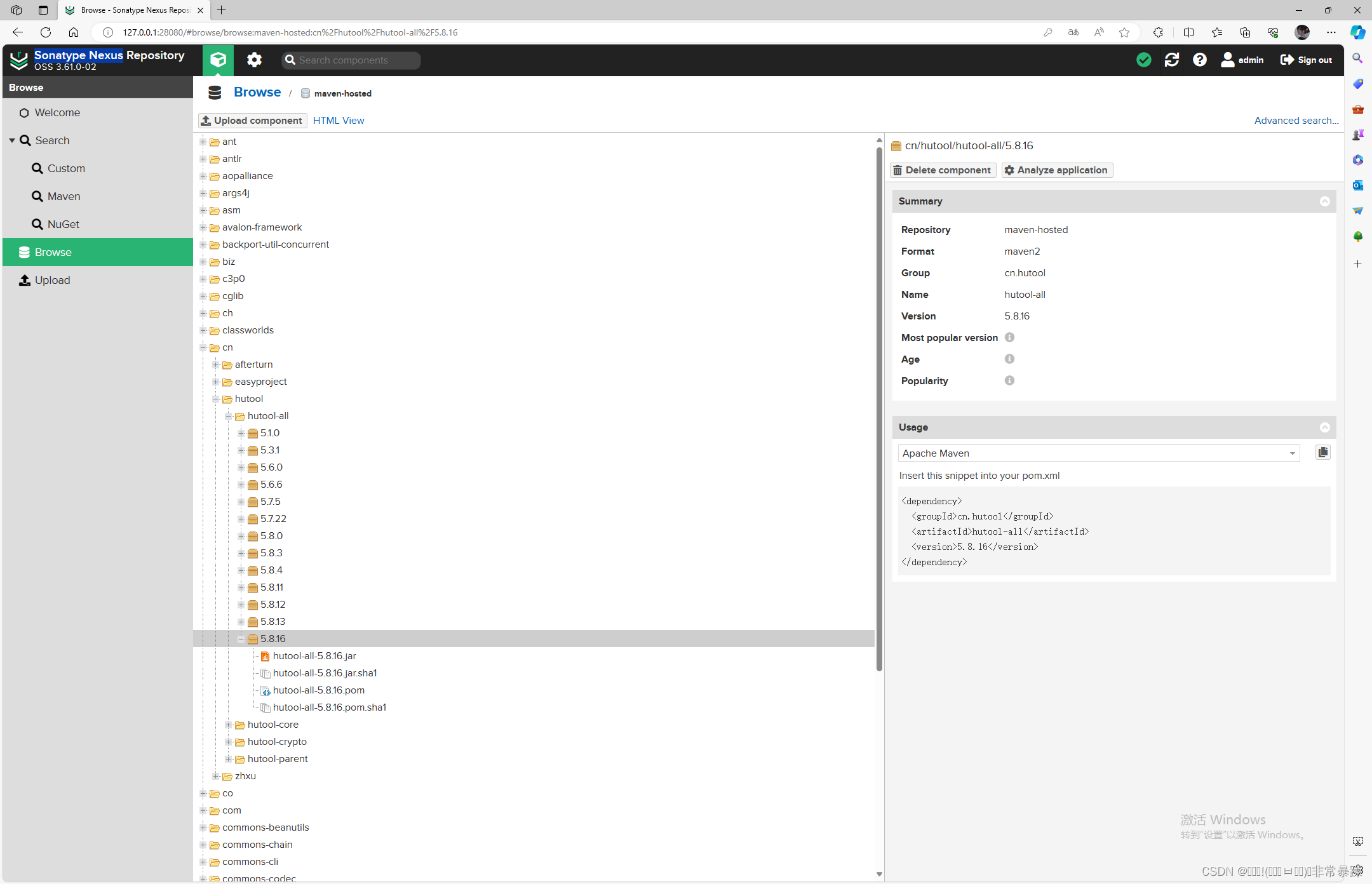
Task: Open the HTML View link
Action: 339,120
